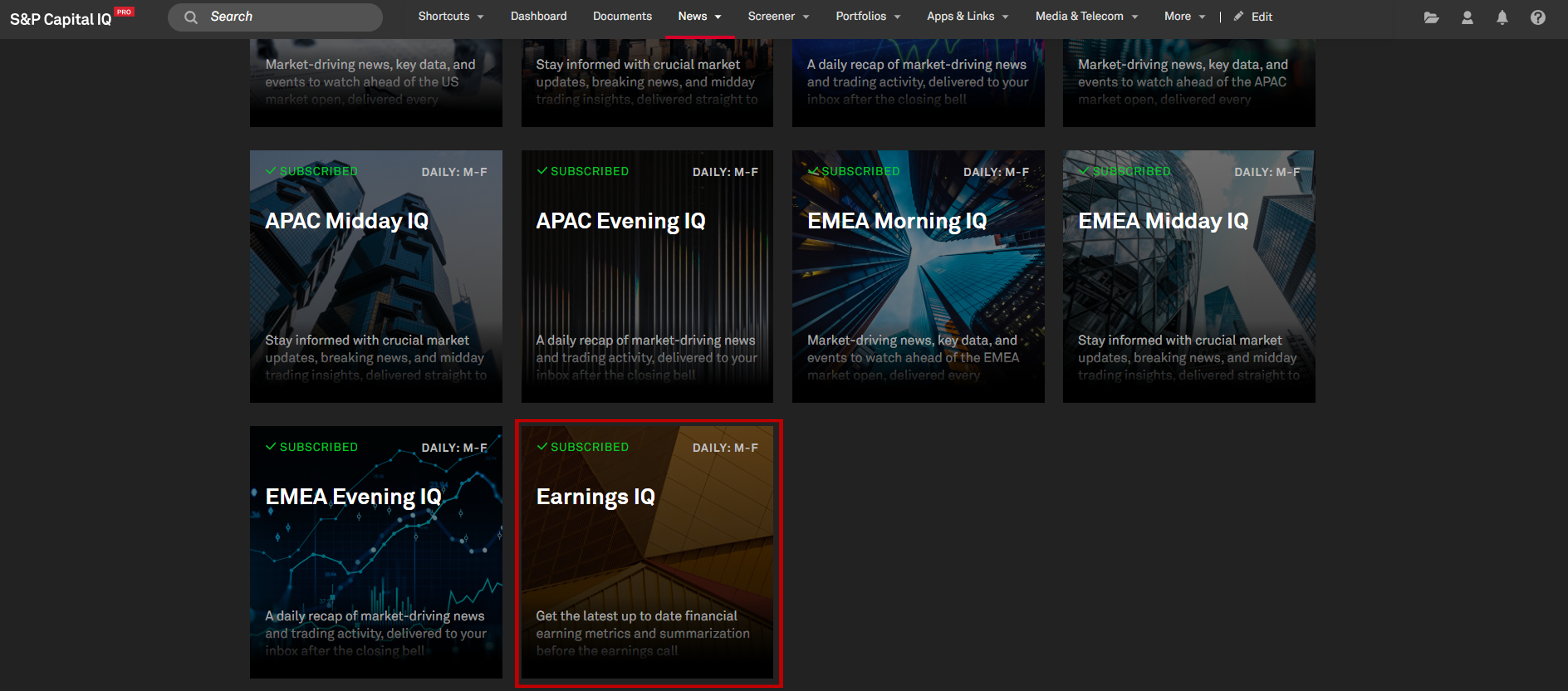Open the Dashboard menu item
The image size is (1568, 691).
(538, 16)
